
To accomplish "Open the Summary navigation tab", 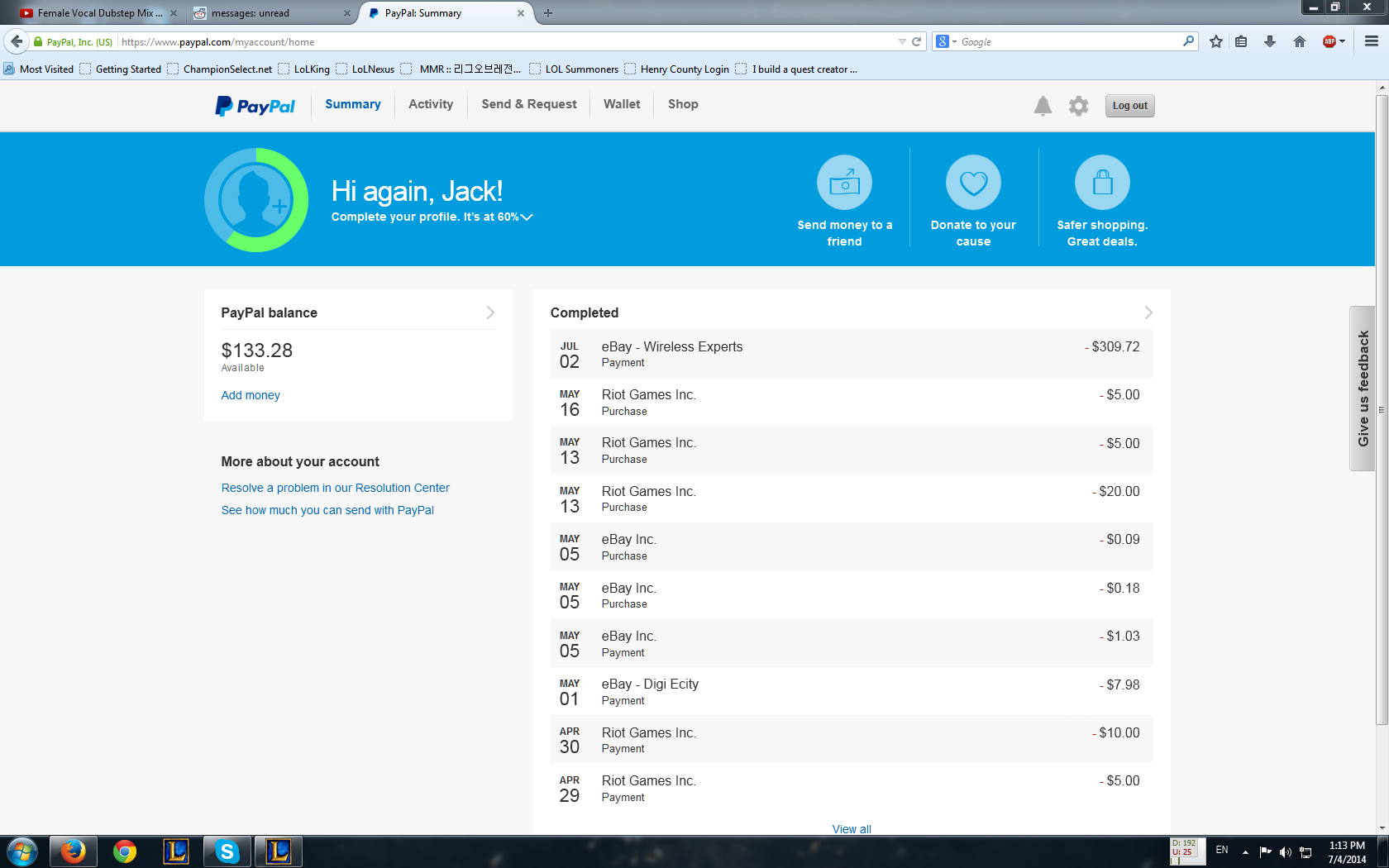I will [353, 104].
